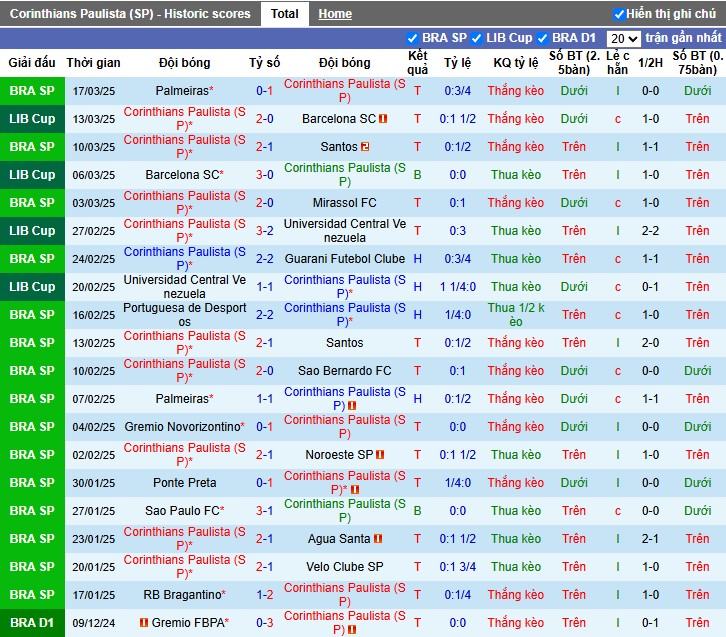Click the 1/2H column header
Image resolution: width=726 pixels, height=637 pixels.
(x=650, y=63)
